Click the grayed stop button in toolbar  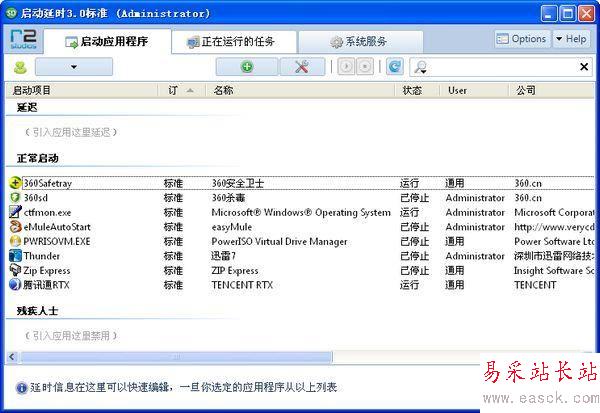pos(365,67)
